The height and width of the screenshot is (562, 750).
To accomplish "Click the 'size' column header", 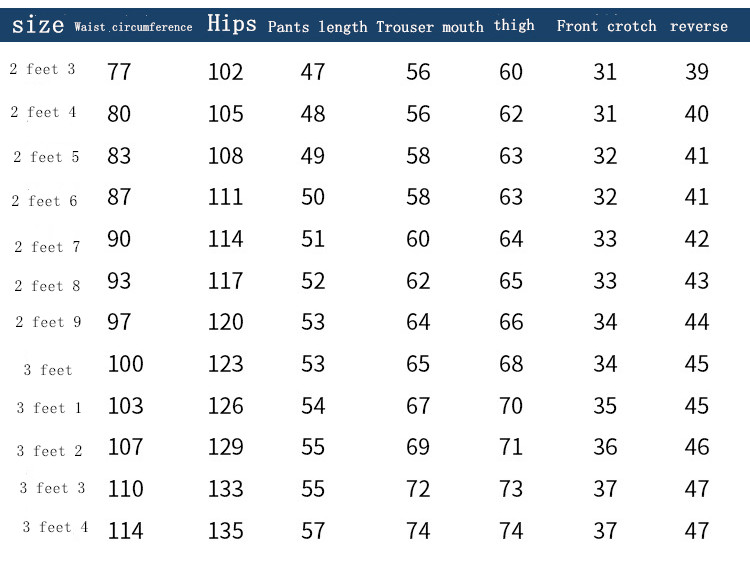I will [x=38, y=25].
